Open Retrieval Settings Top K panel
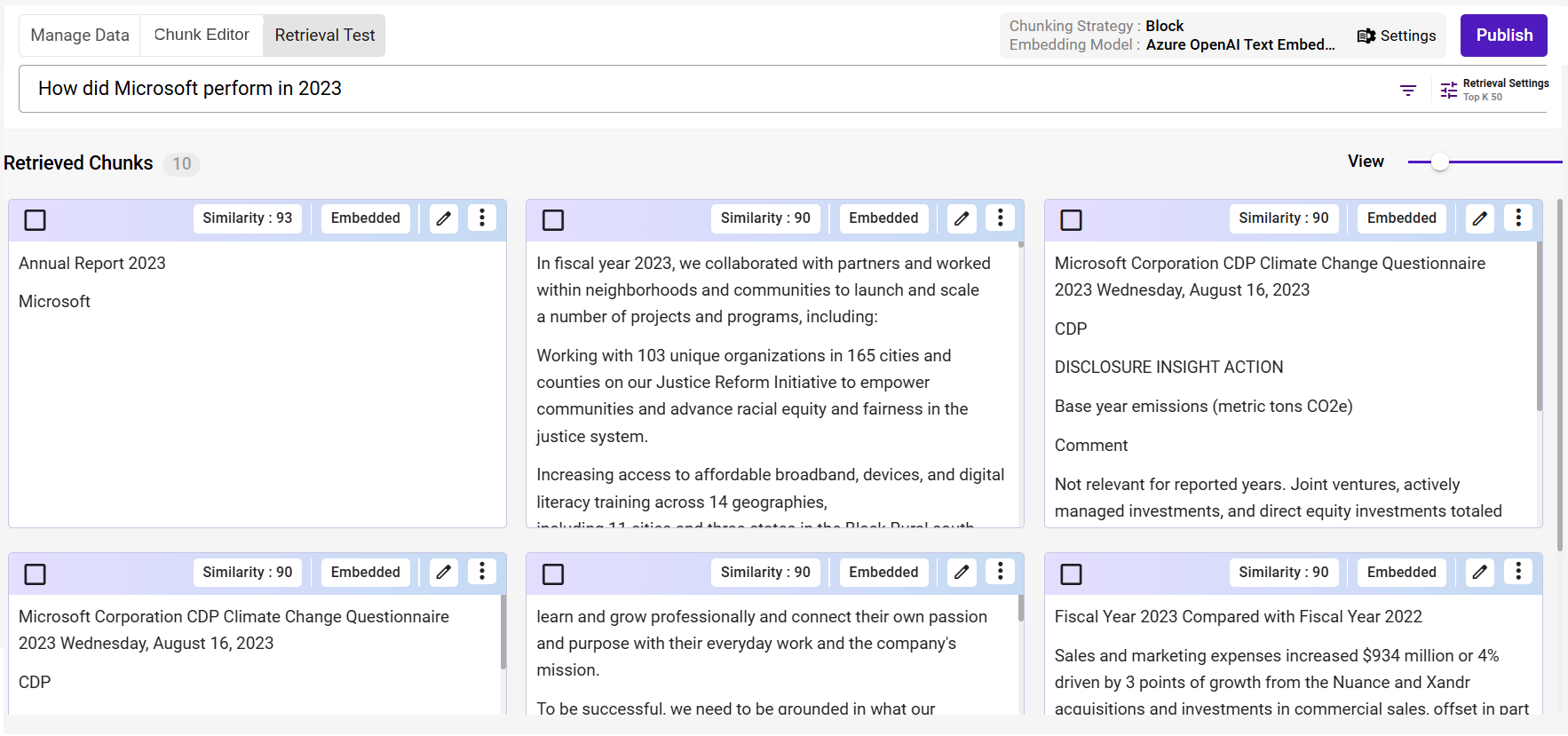Viewport: 1568px width, 736px height. click(1494, 90)
